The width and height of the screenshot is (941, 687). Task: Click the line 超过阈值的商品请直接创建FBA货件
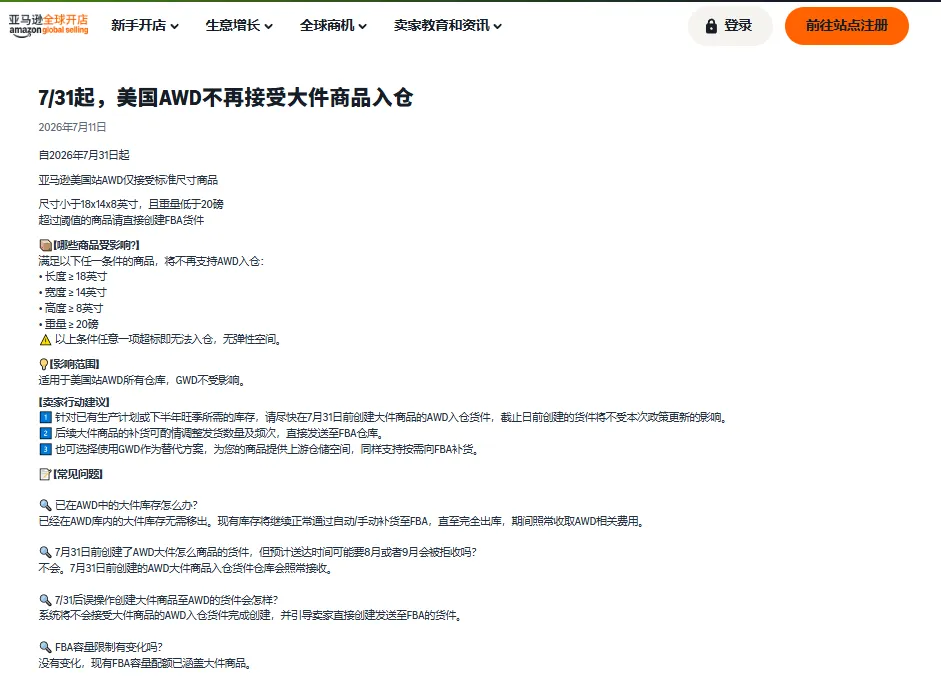tap(121, 220)
